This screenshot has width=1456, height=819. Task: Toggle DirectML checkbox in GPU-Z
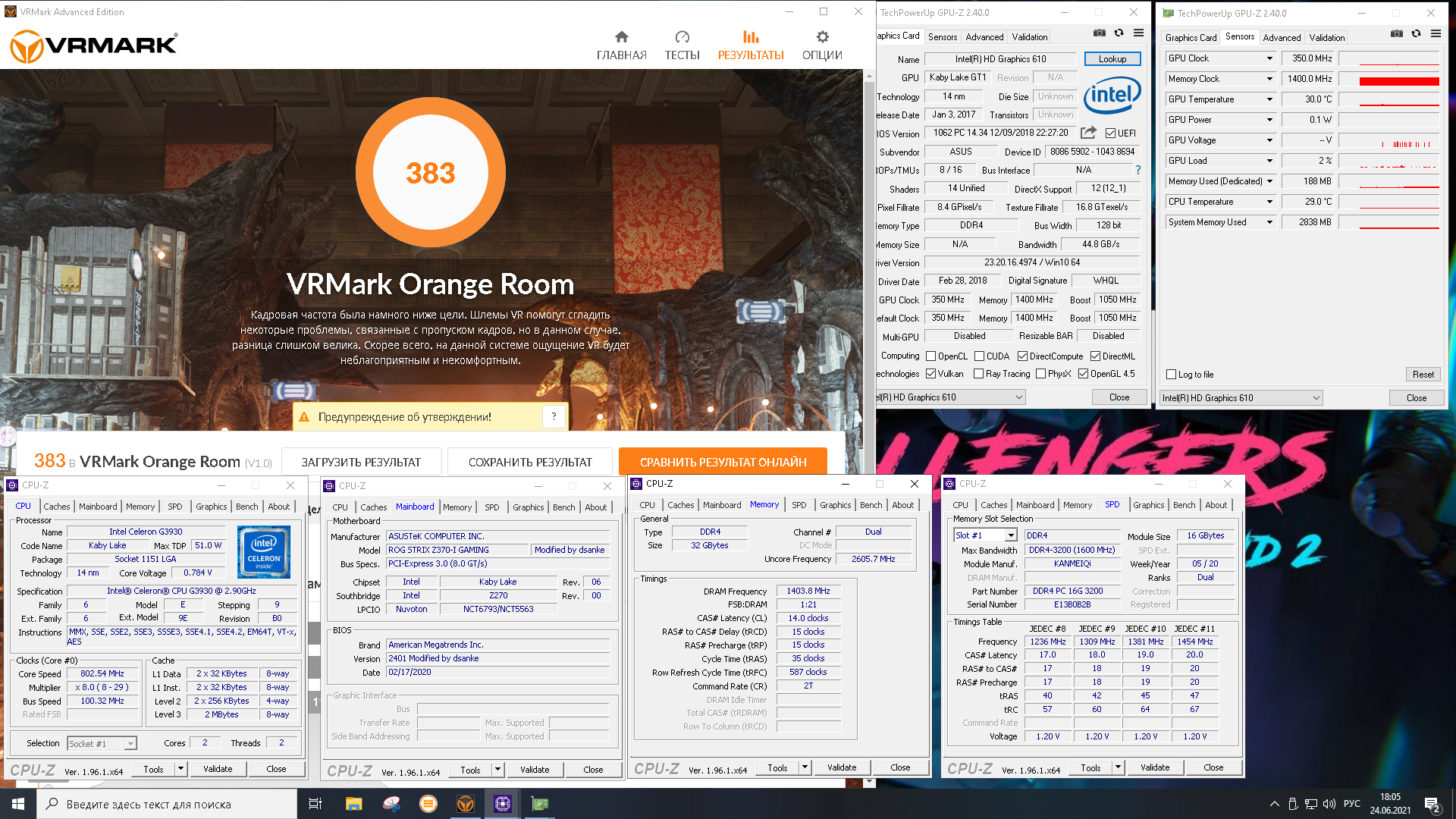tap(1095, 356)
